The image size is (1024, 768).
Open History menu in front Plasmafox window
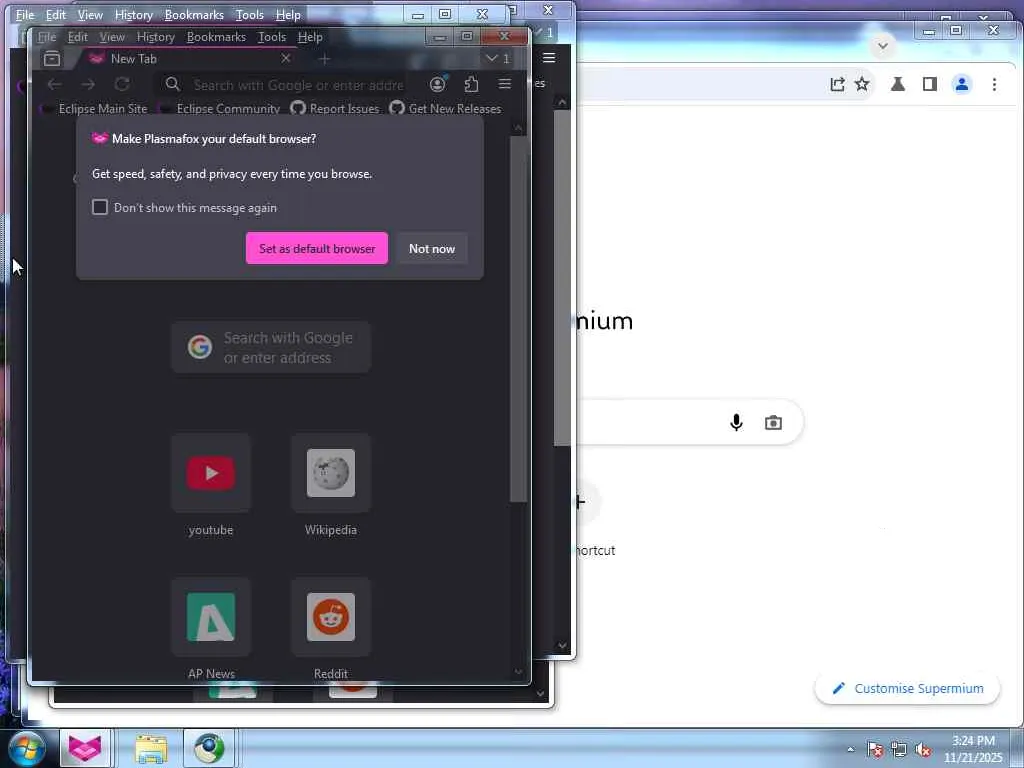(155, 37)
